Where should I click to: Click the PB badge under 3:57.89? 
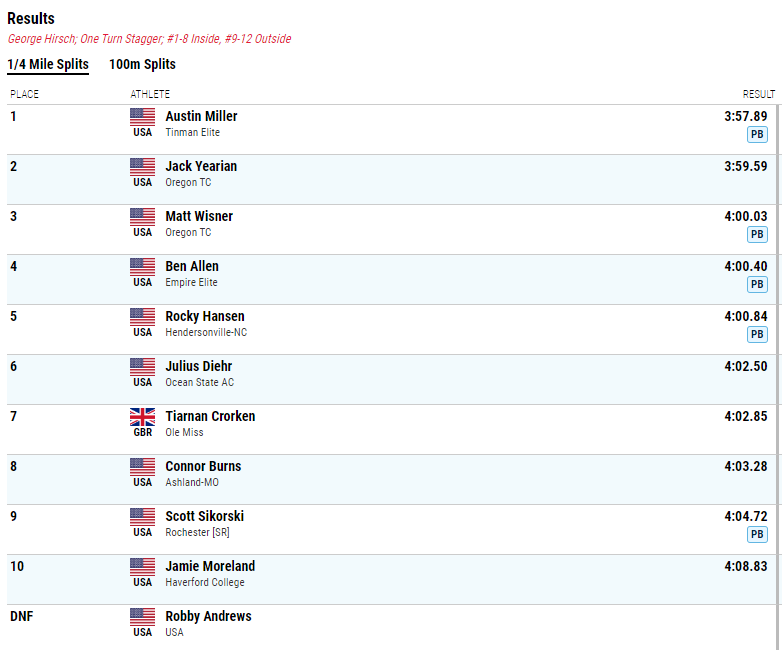coord(757,134)
